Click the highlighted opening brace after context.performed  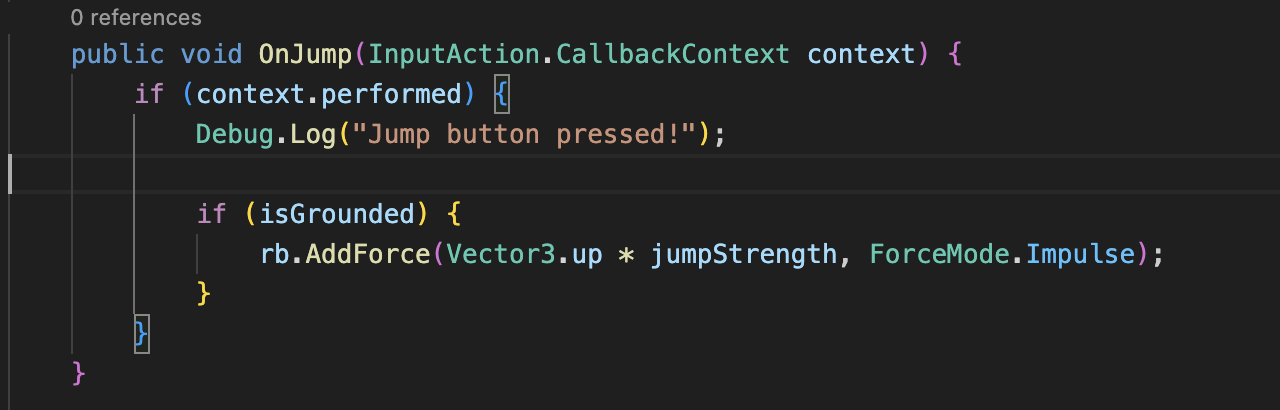click(501, 94)
